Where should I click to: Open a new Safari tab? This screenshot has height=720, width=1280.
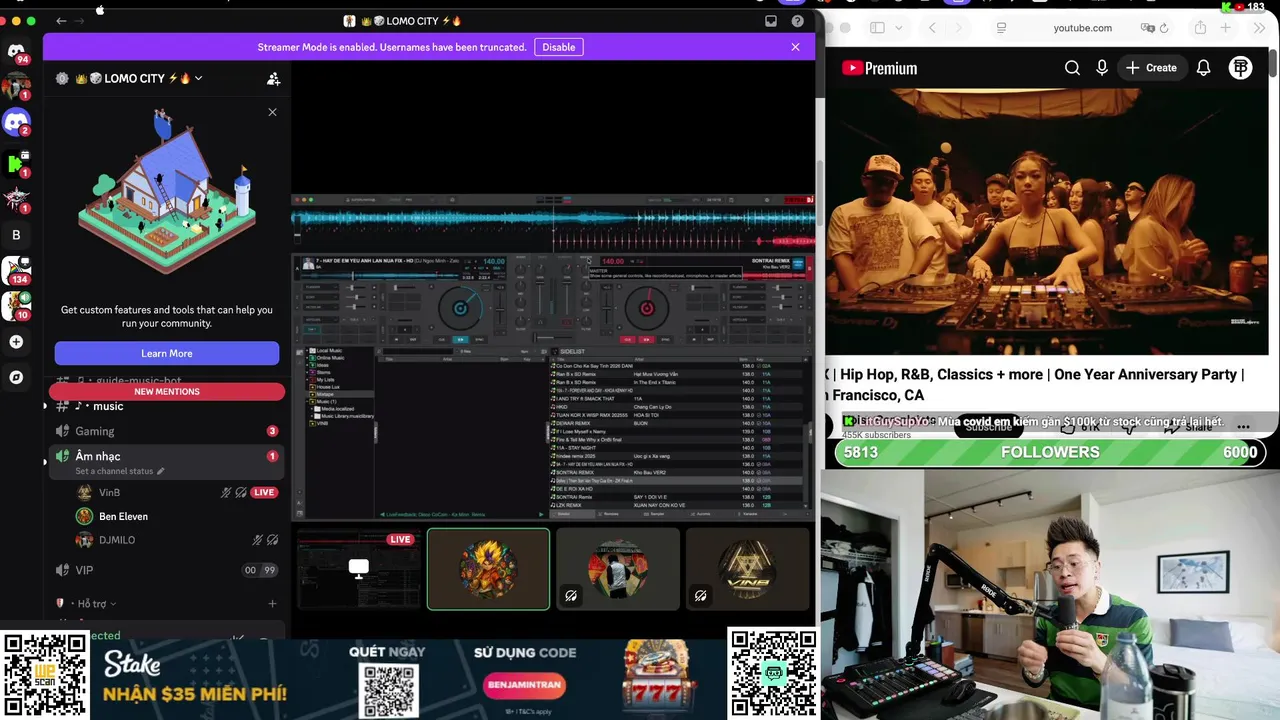(1225, 28)
